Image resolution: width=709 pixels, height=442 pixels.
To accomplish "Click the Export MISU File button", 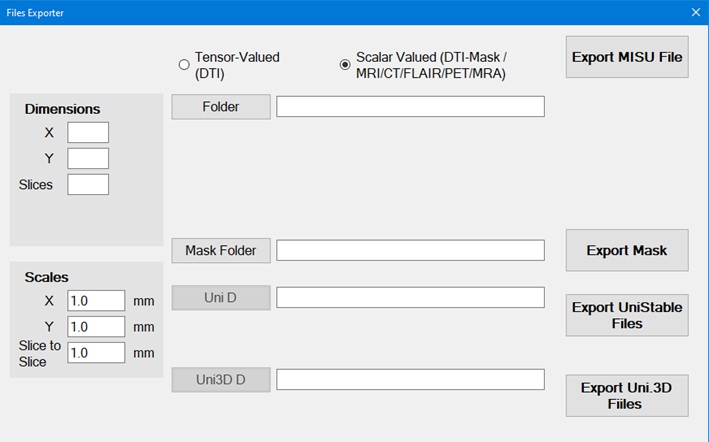I will click(x=627, y=58).
